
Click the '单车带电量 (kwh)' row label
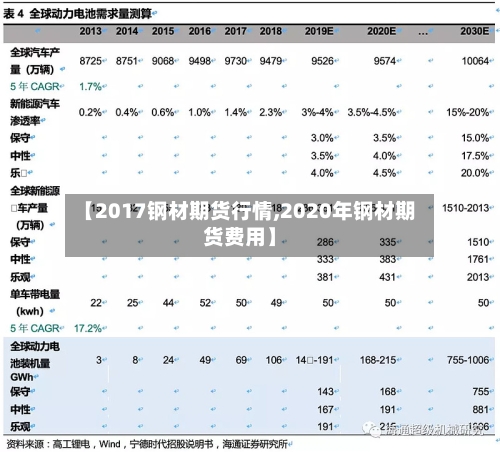click(35, 303)
